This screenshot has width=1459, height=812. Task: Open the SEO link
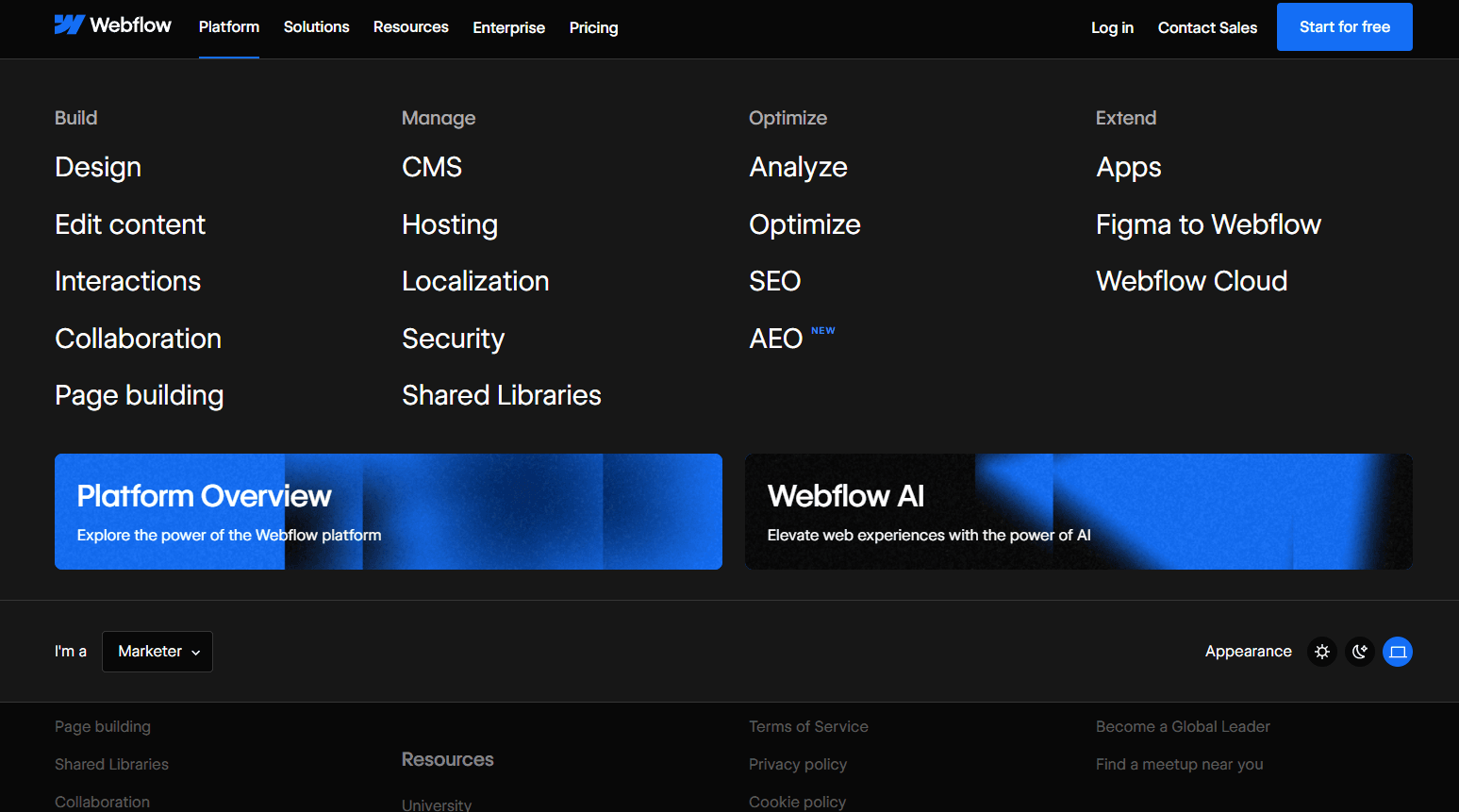click(775, 281)
